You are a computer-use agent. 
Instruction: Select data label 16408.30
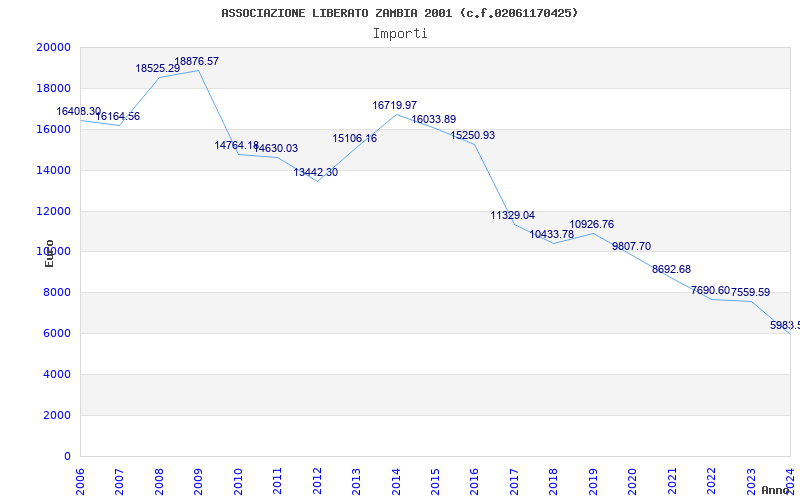click(x=79, y=111)
